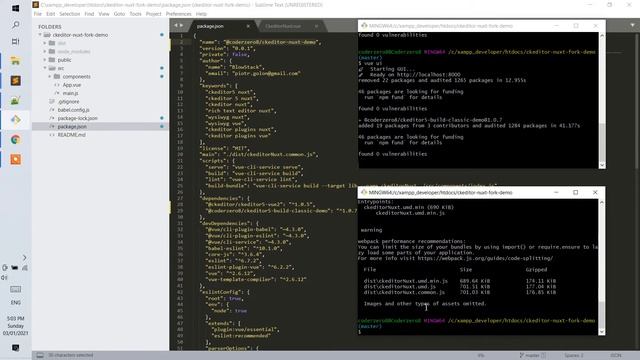Open the Windows Start menu

[x=16, y=8]
